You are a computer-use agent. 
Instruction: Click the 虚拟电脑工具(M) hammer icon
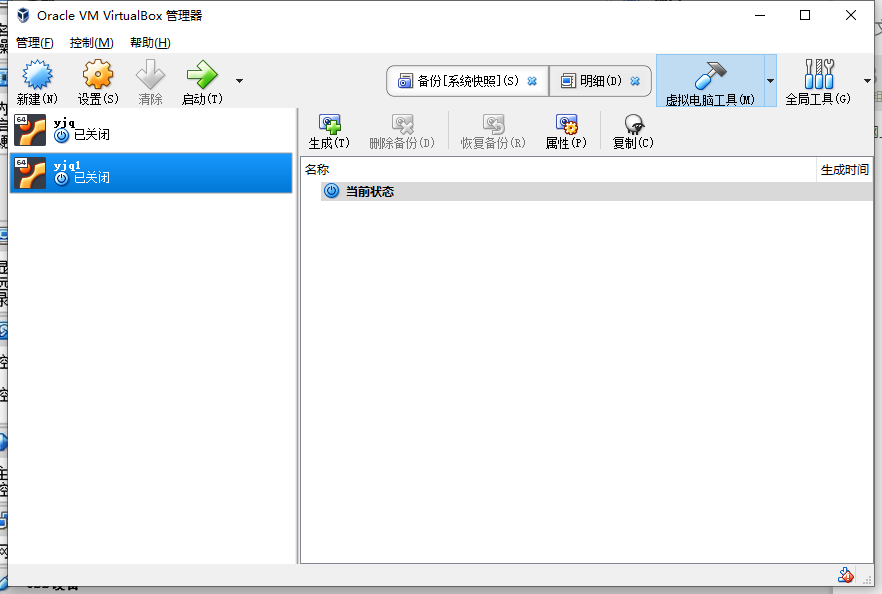710,75
